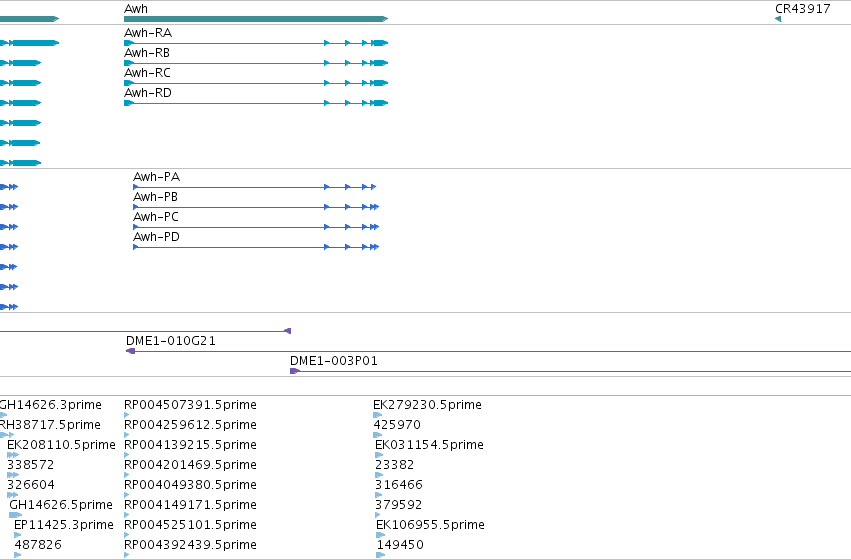The height and width of the screenshot is (560, 851).
Task: Click the Awh-RD transcript label
Action: (148, 93)
